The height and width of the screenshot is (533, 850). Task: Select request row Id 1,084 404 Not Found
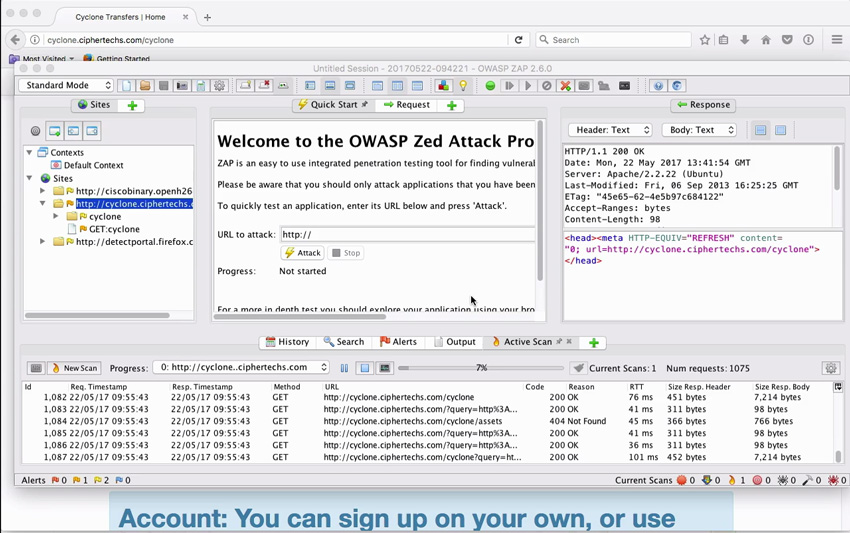[427, 421]
